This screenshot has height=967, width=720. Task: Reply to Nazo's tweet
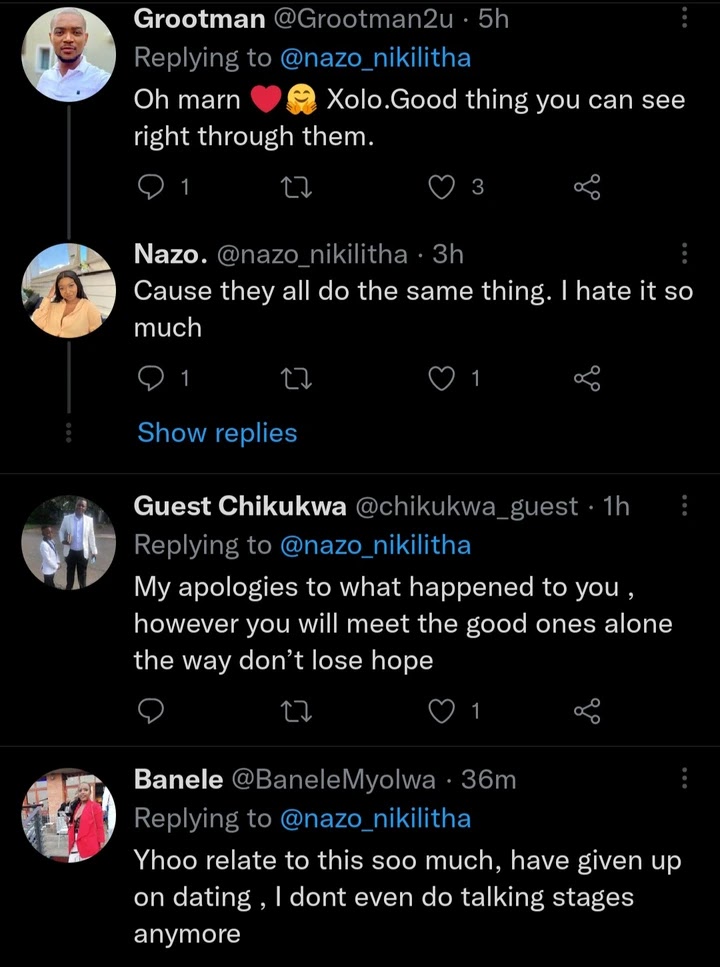click(148, 378)
